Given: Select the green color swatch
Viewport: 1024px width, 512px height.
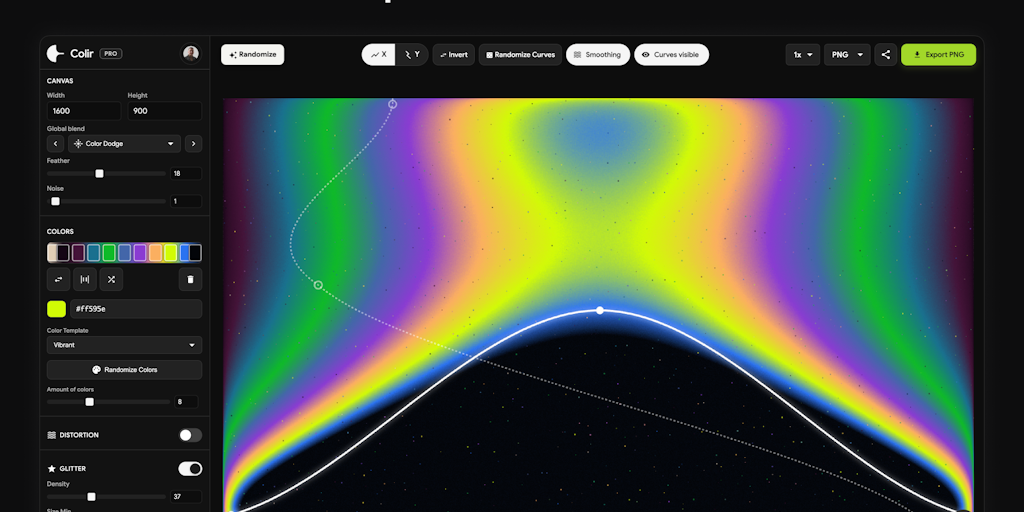Looking at the screenshot, I should (109, 253).
